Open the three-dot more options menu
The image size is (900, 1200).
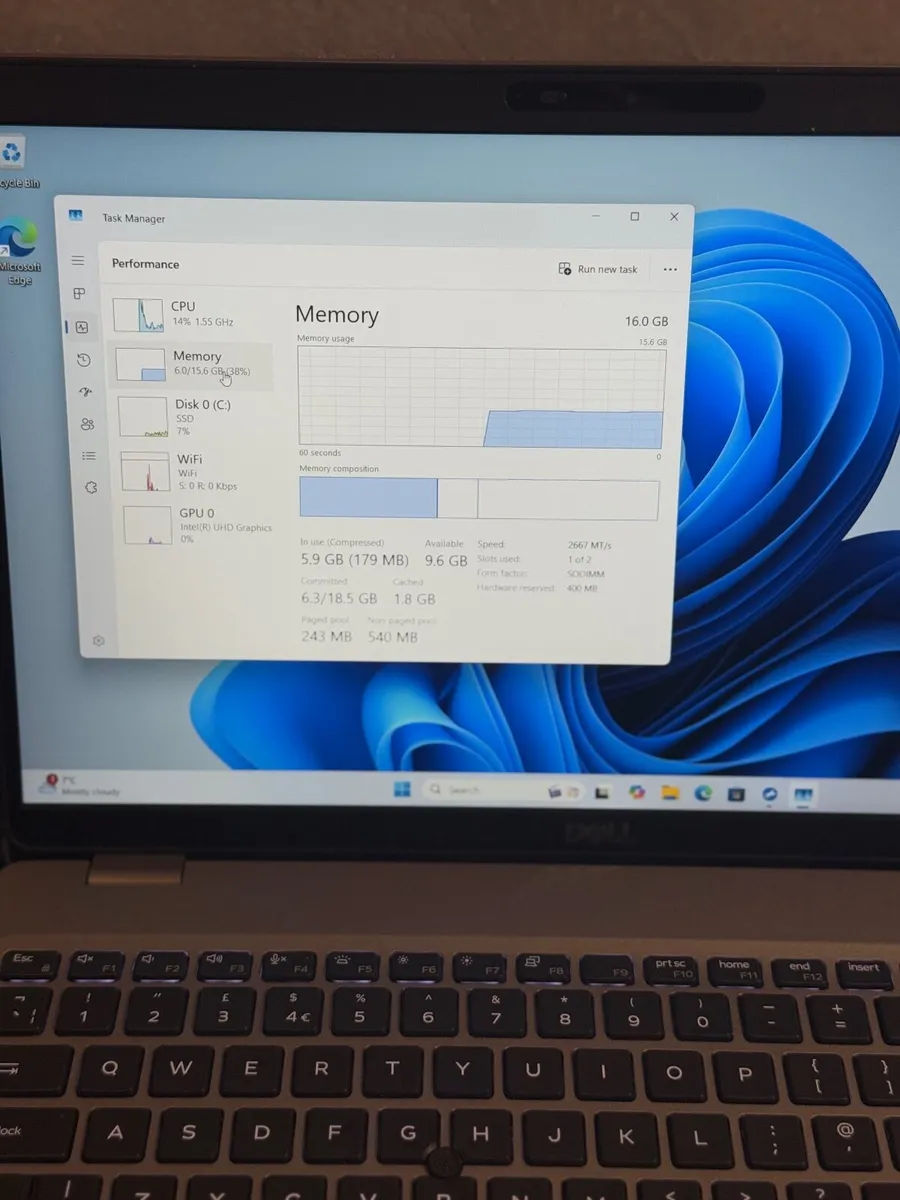pyautogui.click(x=670, y=269)
